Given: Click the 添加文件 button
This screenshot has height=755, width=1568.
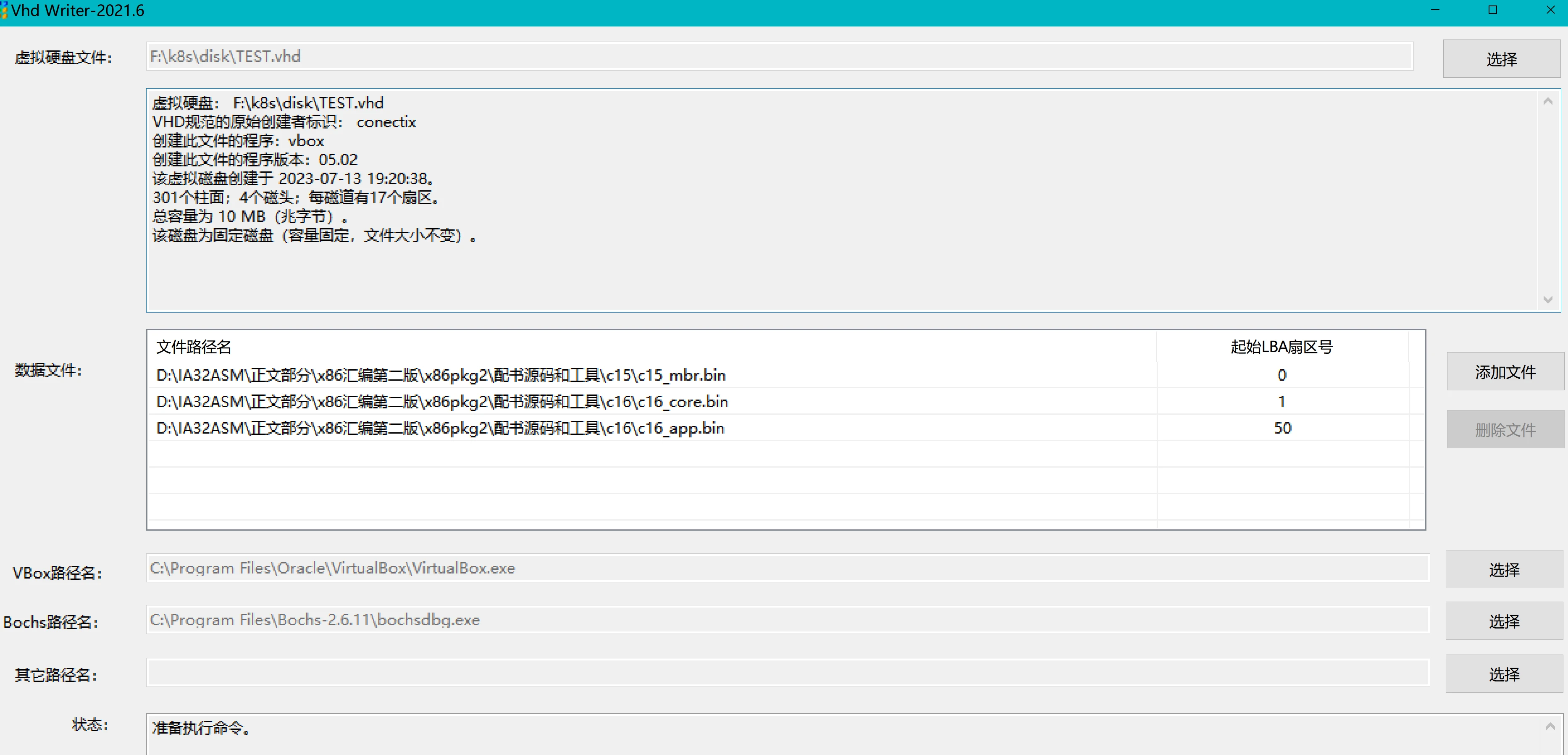Looking at the screenshot, I should point(1505,372).
